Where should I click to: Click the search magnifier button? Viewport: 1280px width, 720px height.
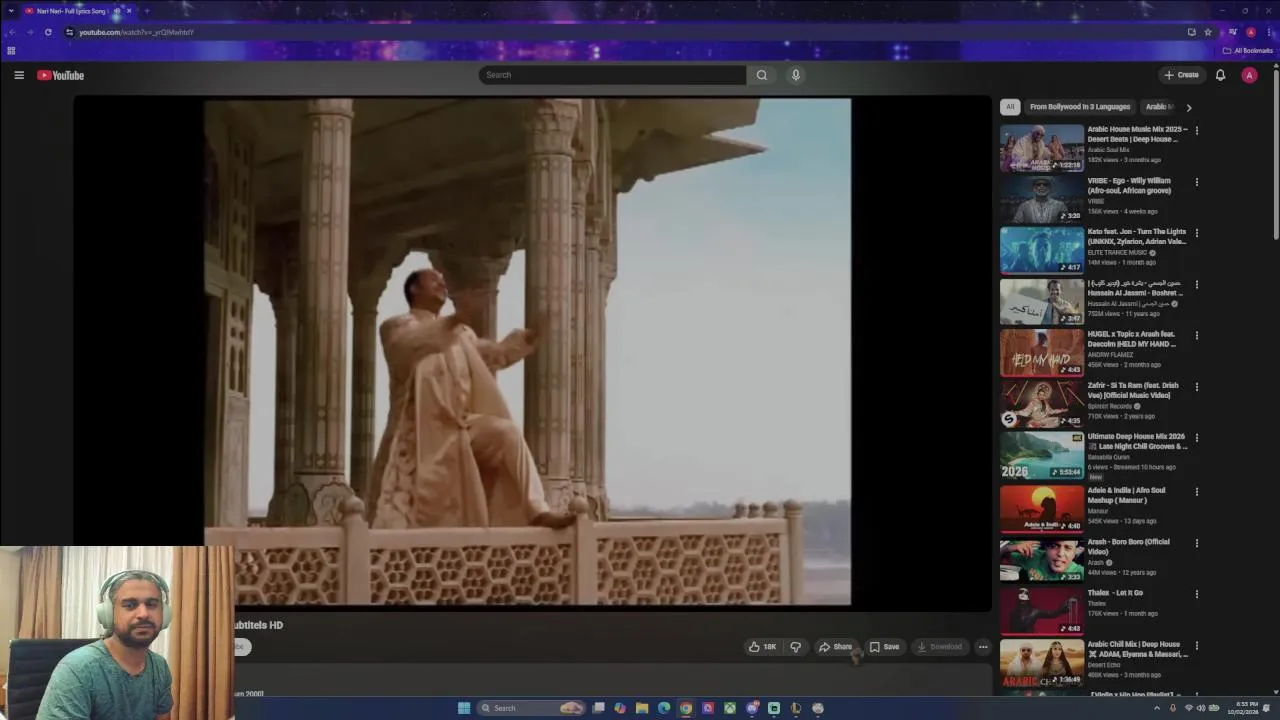click(762, 75)
